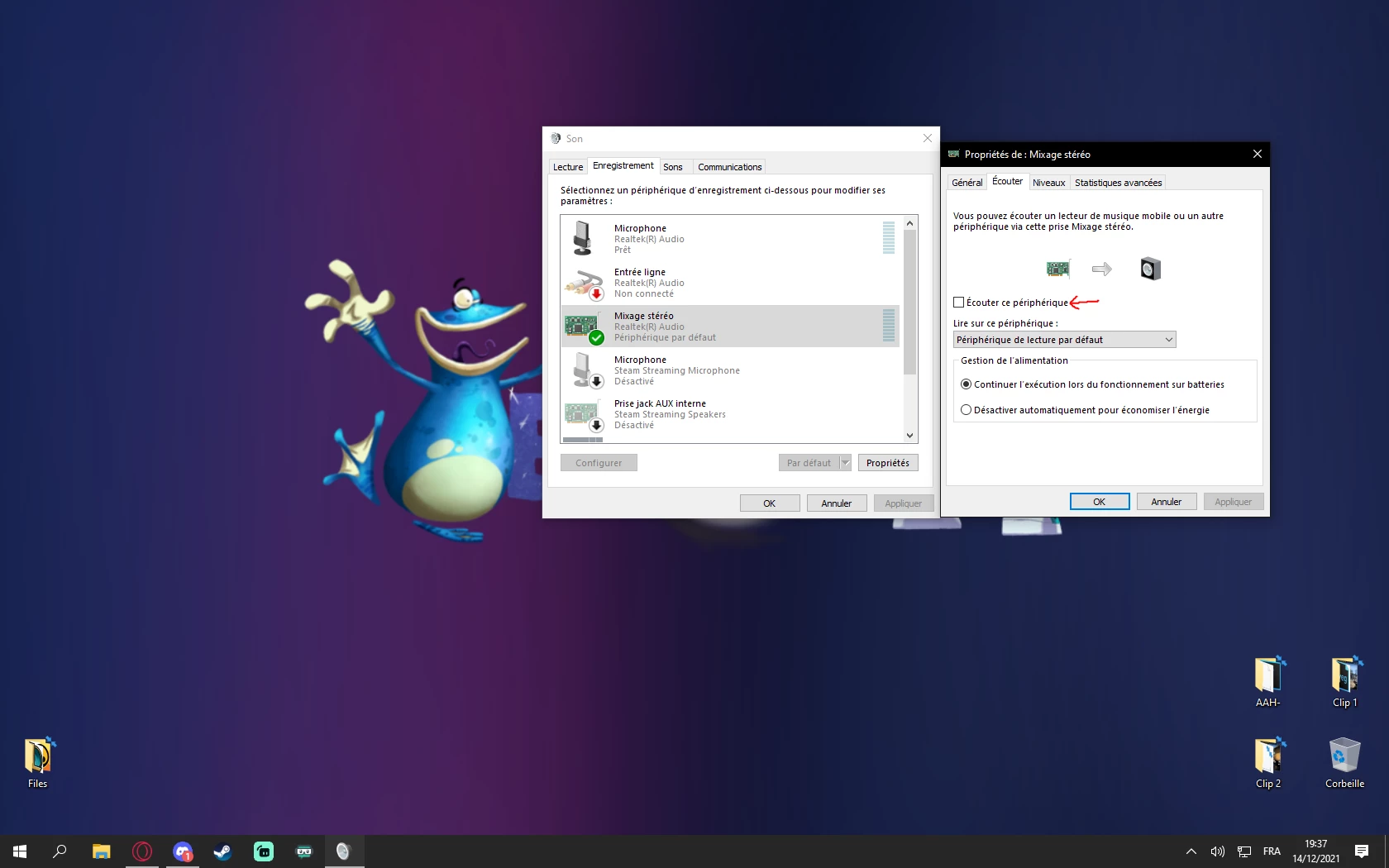
Task: Open the Niveaux tab in Propriétés
Action: [1048, 183]
